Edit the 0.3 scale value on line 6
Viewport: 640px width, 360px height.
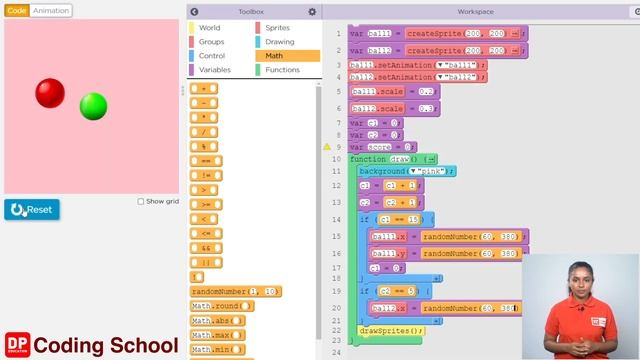426,109
